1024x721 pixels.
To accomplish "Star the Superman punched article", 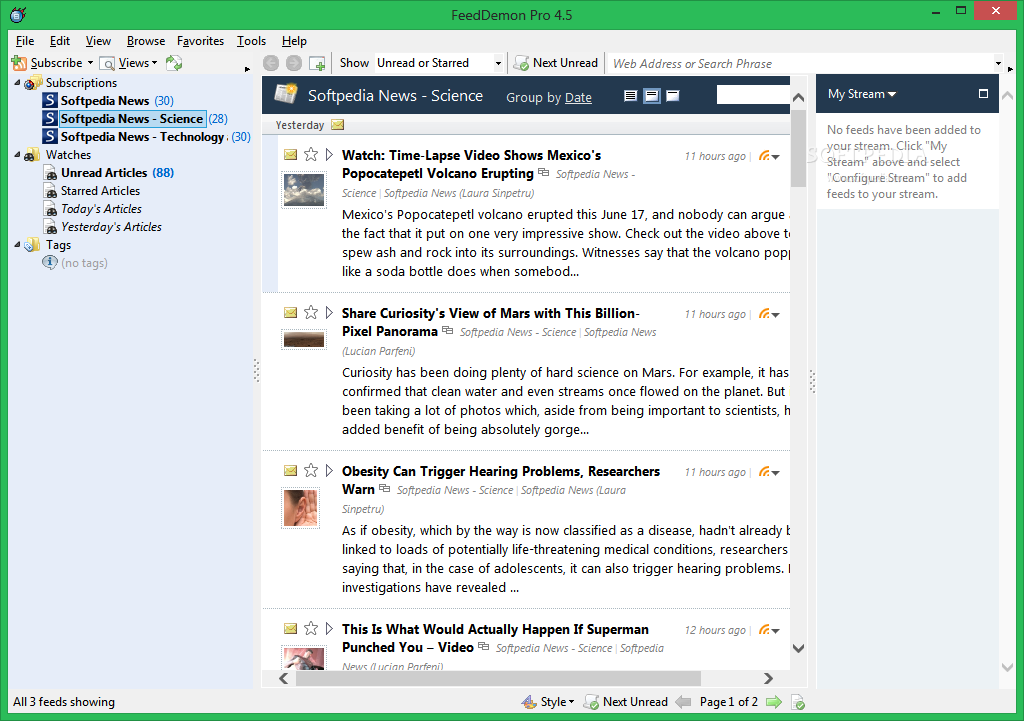I will [311, 629].
